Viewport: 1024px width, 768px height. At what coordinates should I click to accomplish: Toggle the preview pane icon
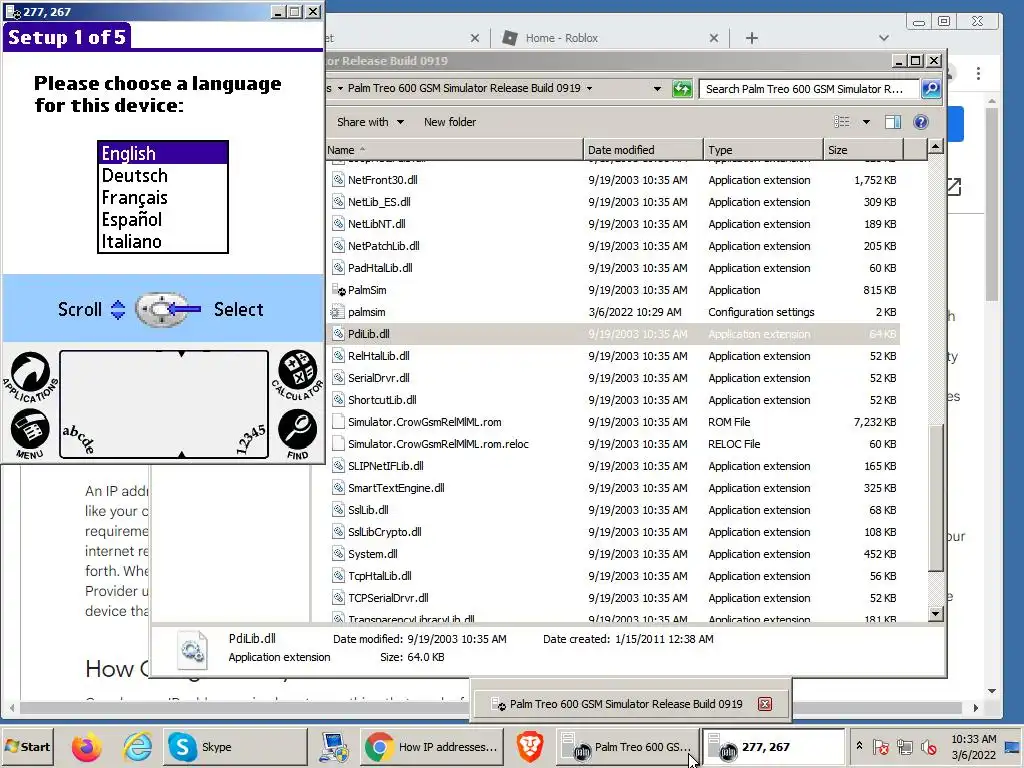coord(893,122)
